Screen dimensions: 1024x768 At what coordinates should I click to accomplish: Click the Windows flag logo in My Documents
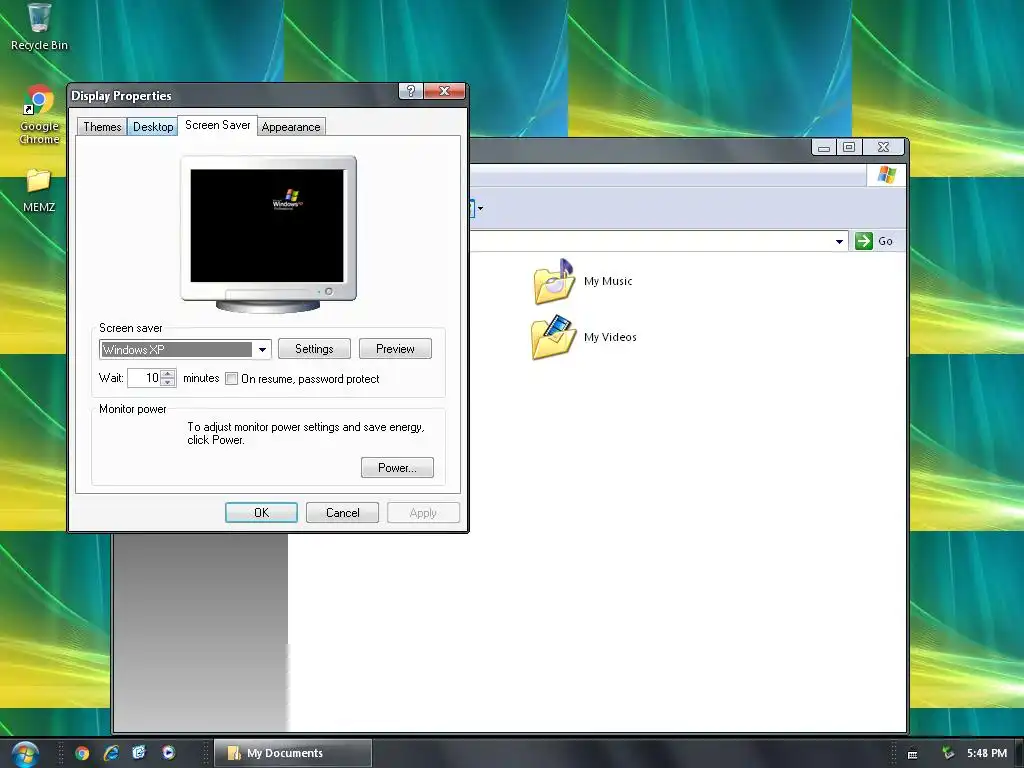[886, 175]
